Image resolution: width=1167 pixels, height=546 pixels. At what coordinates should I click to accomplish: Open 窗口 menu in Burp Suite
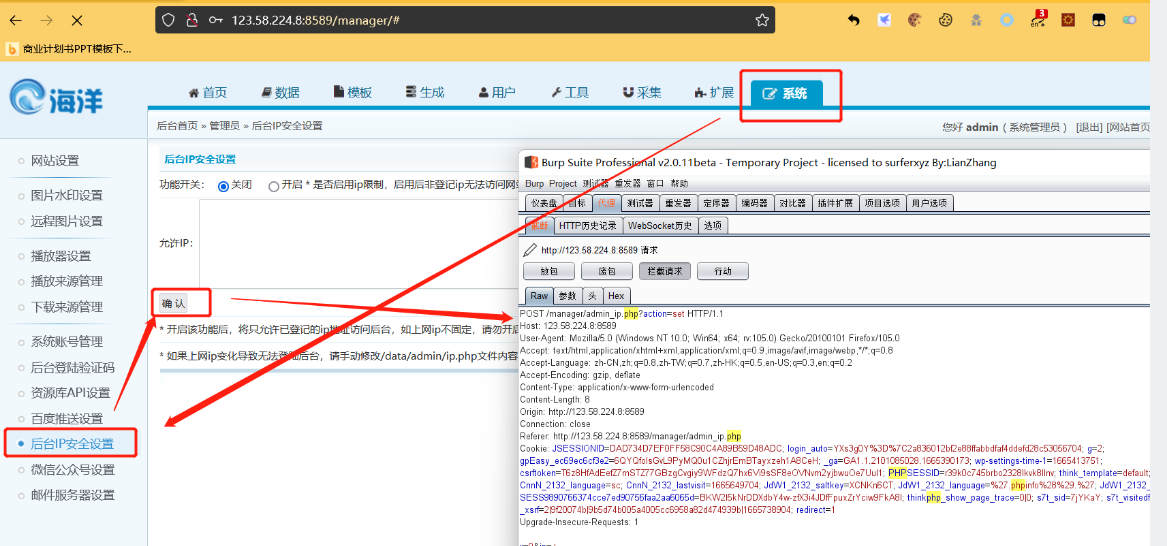click(655, 184)
